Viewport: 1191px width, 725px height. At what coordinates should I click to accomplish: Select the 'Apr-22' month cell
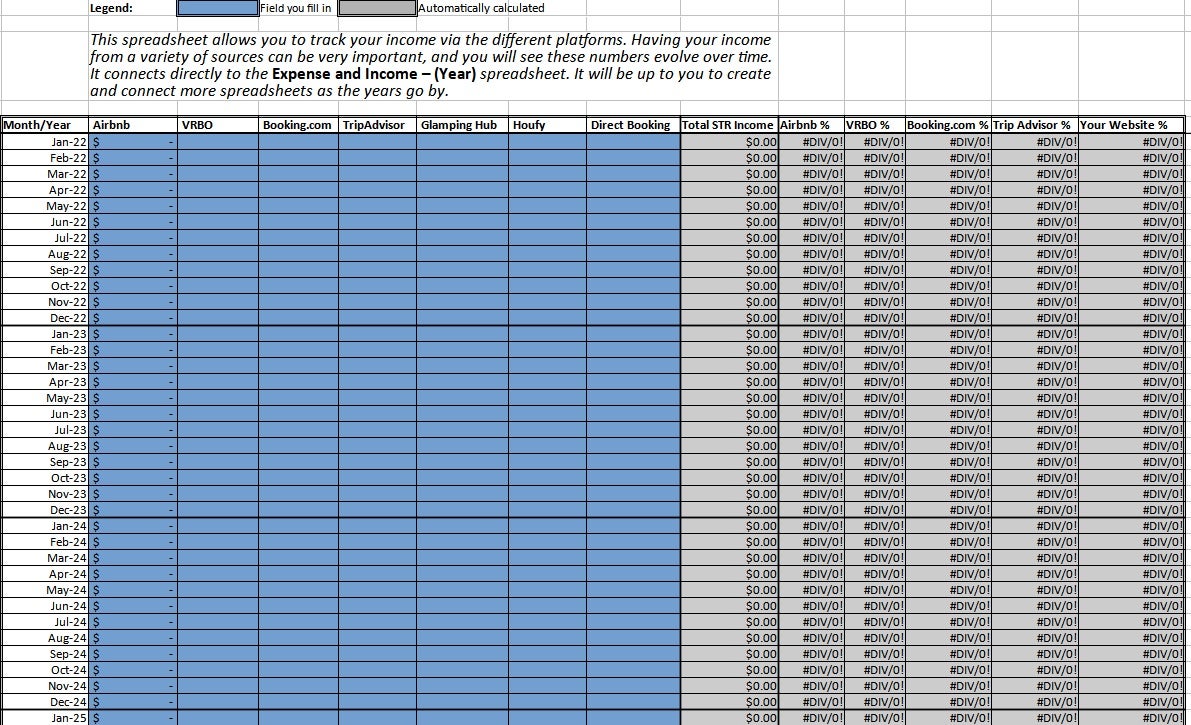pos(45,190)
